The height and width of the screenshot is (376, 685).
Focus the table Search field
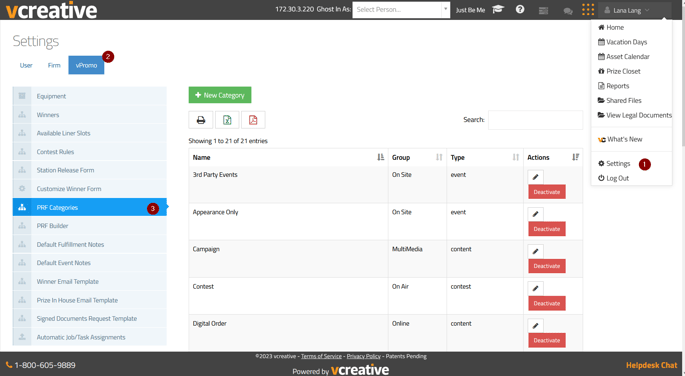point(535,120)
